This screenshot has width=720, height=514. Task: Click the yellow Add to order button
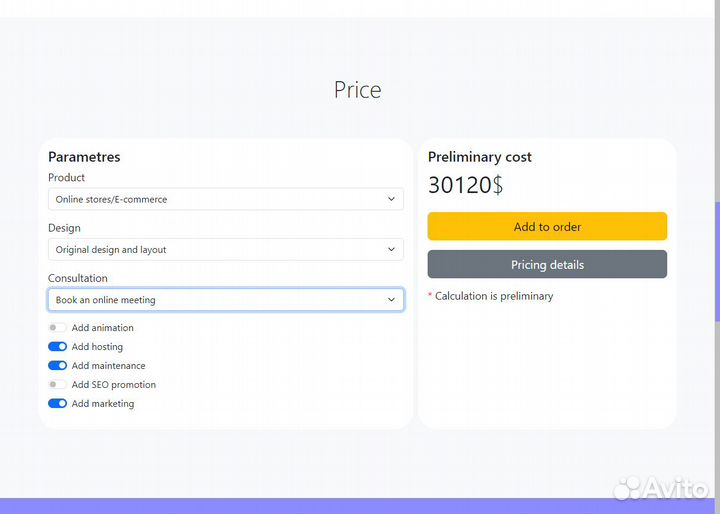tap(547, 226)
